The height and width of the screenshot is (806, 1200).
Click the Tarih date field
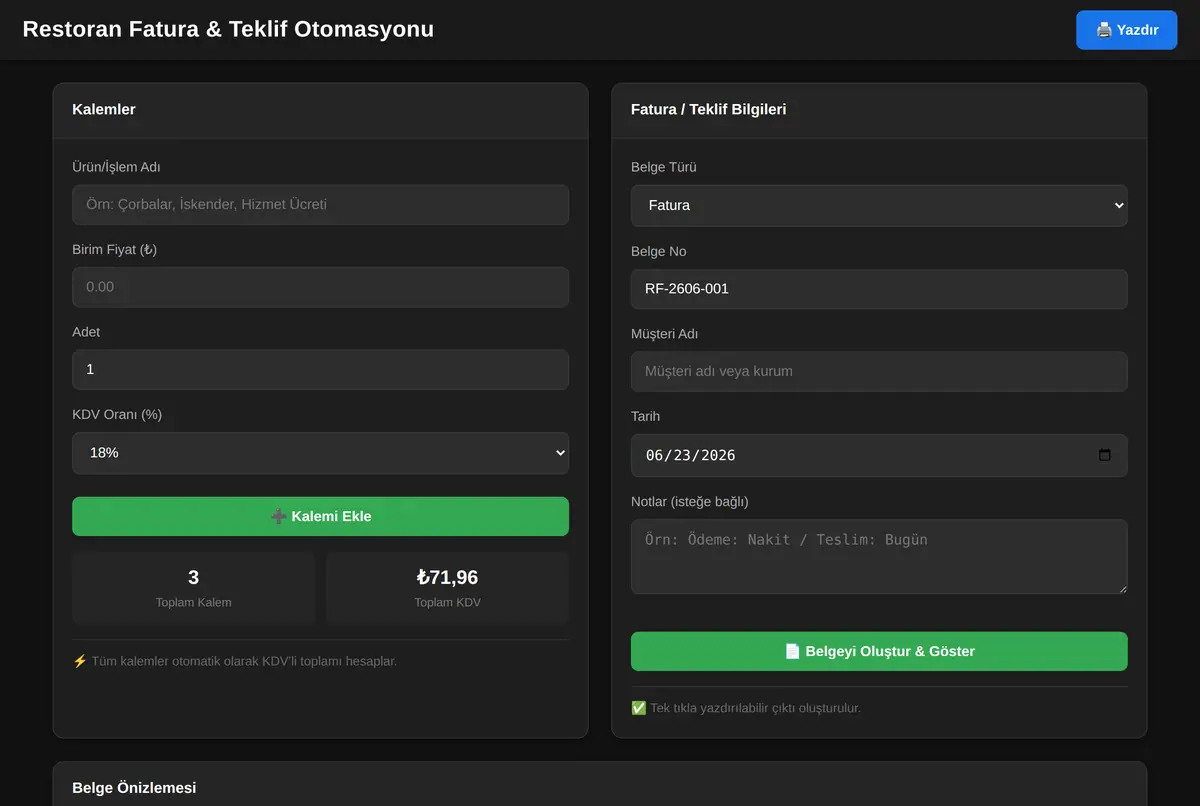point(879,455)
